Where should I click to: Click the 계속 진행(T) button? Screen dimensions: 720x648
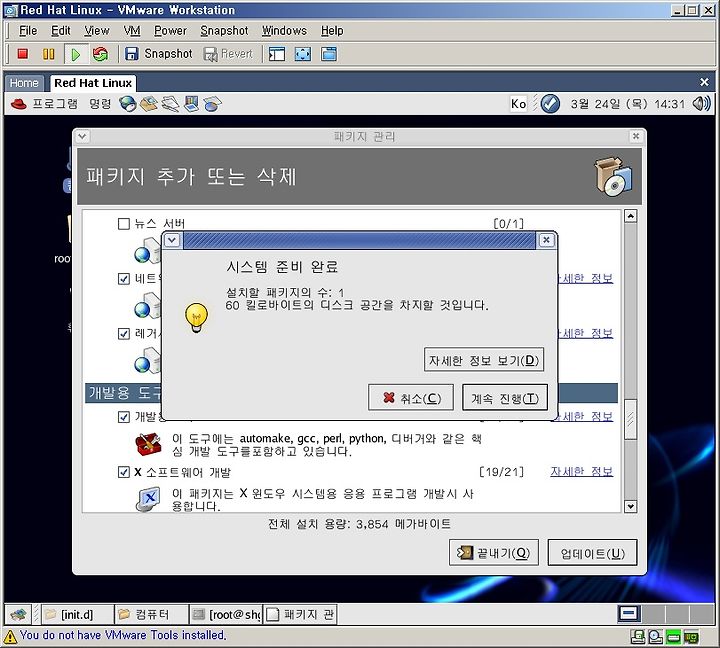[x=505, y=398]
